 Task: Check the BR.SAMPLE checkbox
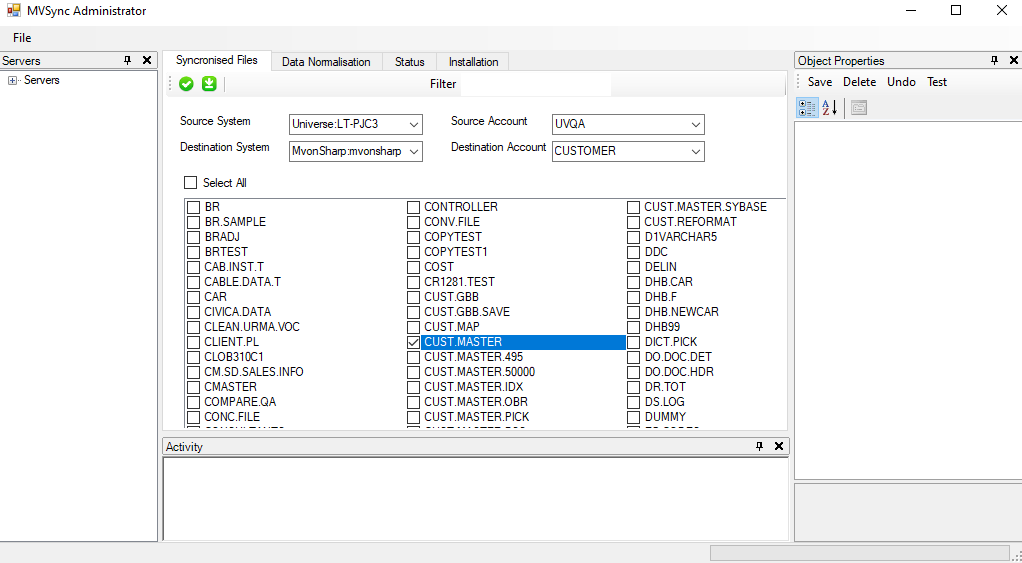click(193, 222)
